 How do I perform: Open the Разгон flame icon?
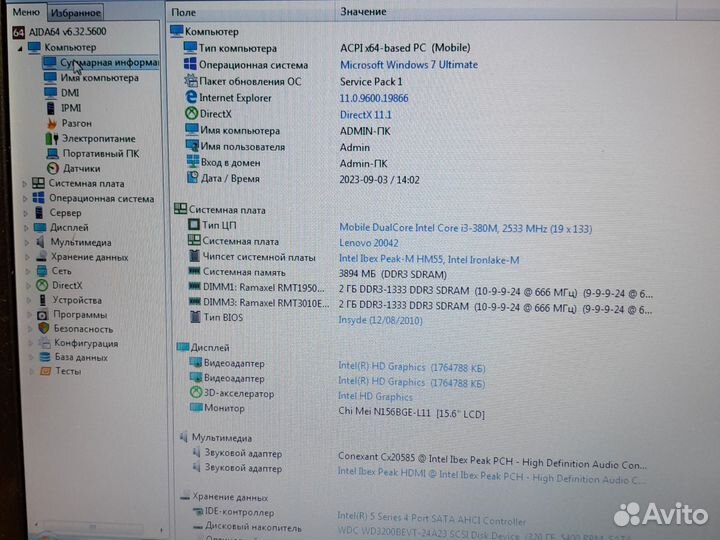(52, 123)
